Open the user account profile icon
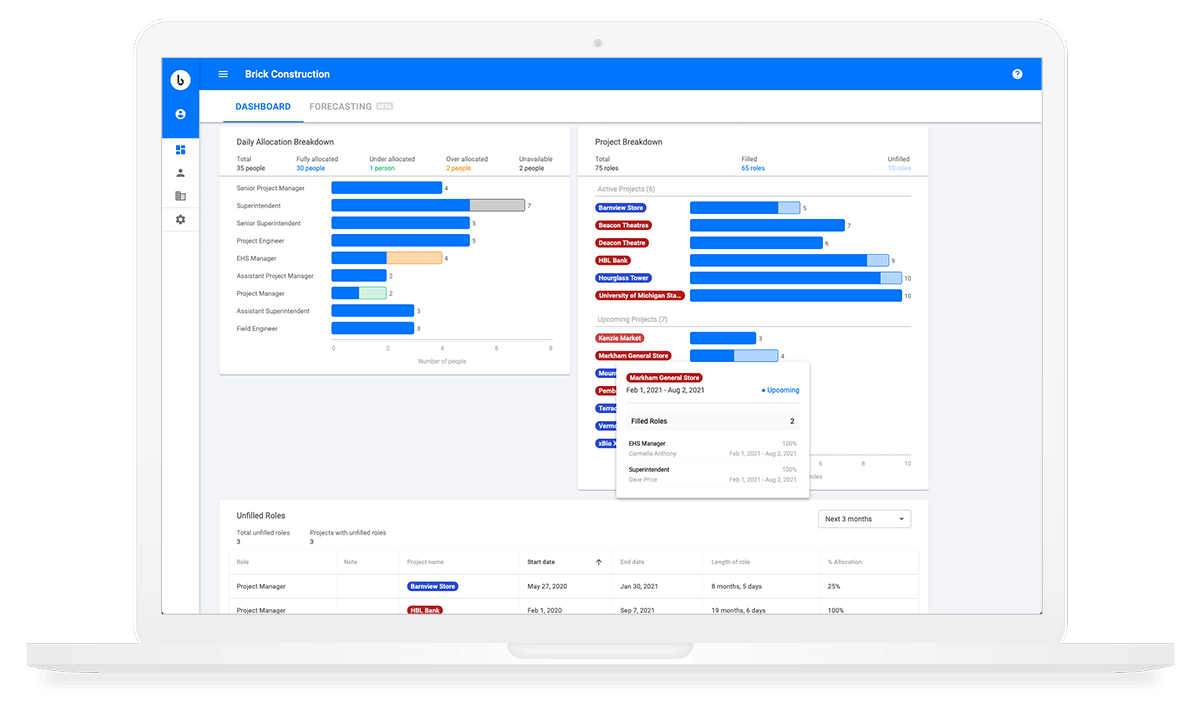1200x707 pixels. click(x=180, y=115)
